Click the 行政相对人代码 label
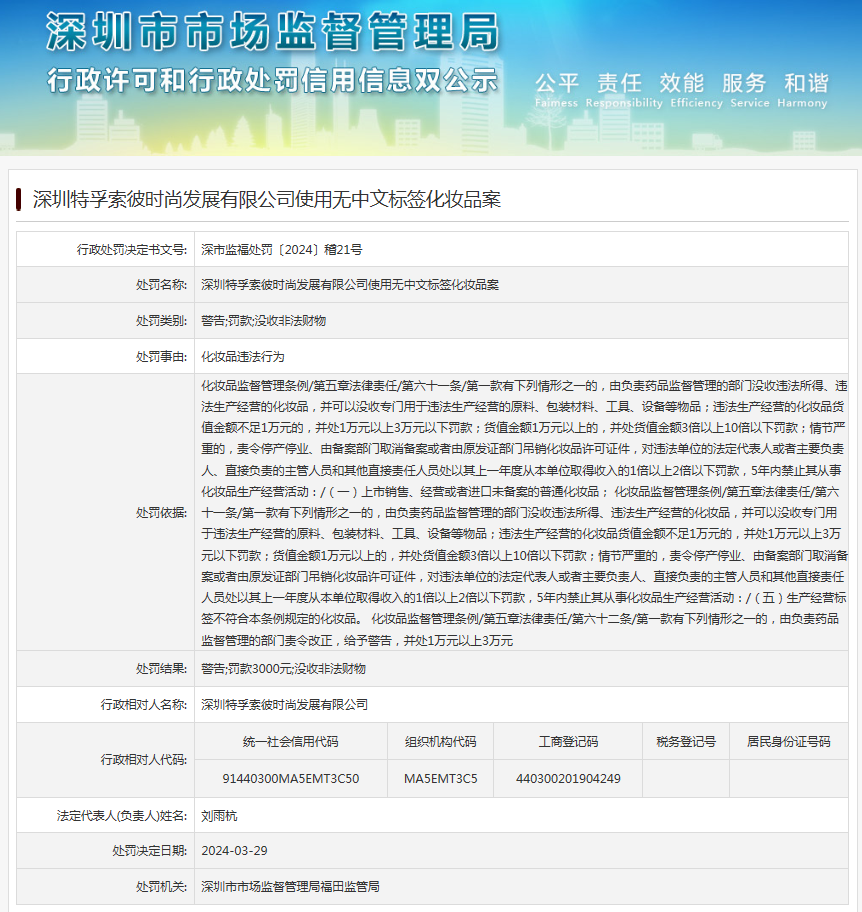862x912 pixels. pos(144,760)
